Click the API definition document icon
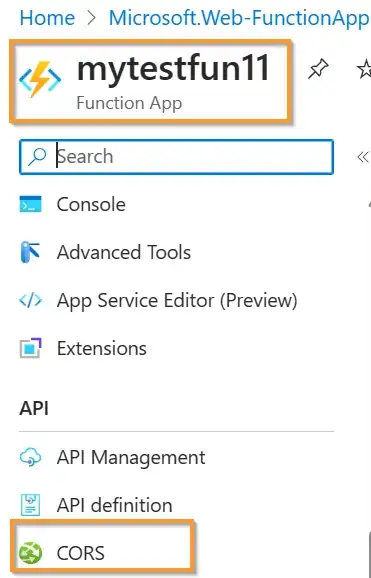The width and height of the screenshot is (371, 578). tap(30, 505)
